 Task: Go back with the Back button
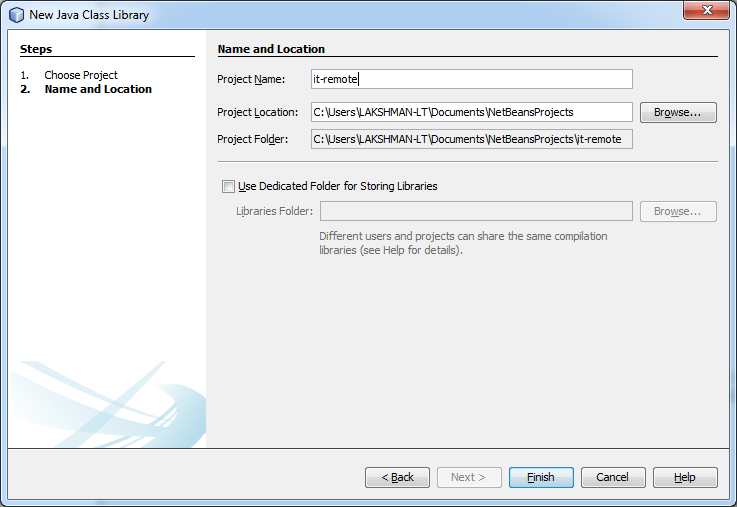click(x=397, y=477)
